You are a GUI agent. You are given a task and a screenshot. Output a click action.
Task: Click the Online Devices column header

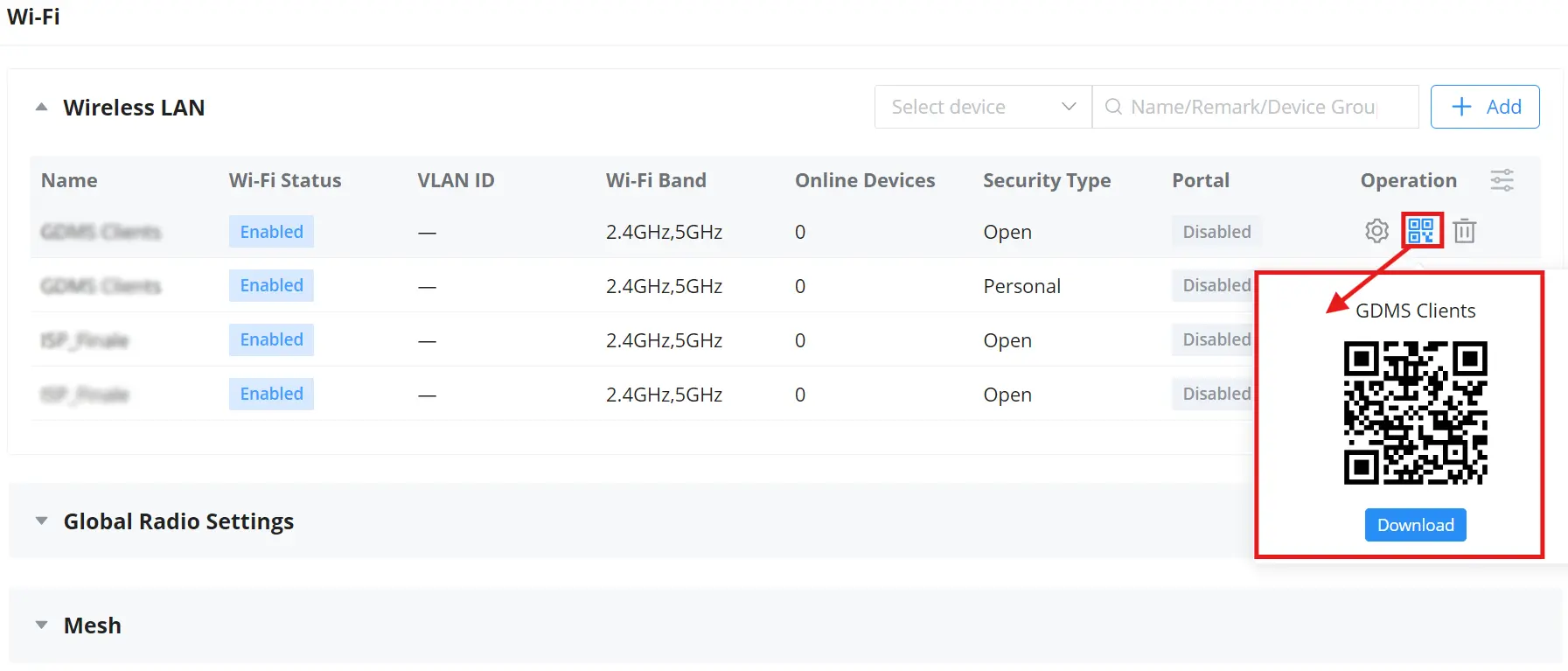(865, 180)
